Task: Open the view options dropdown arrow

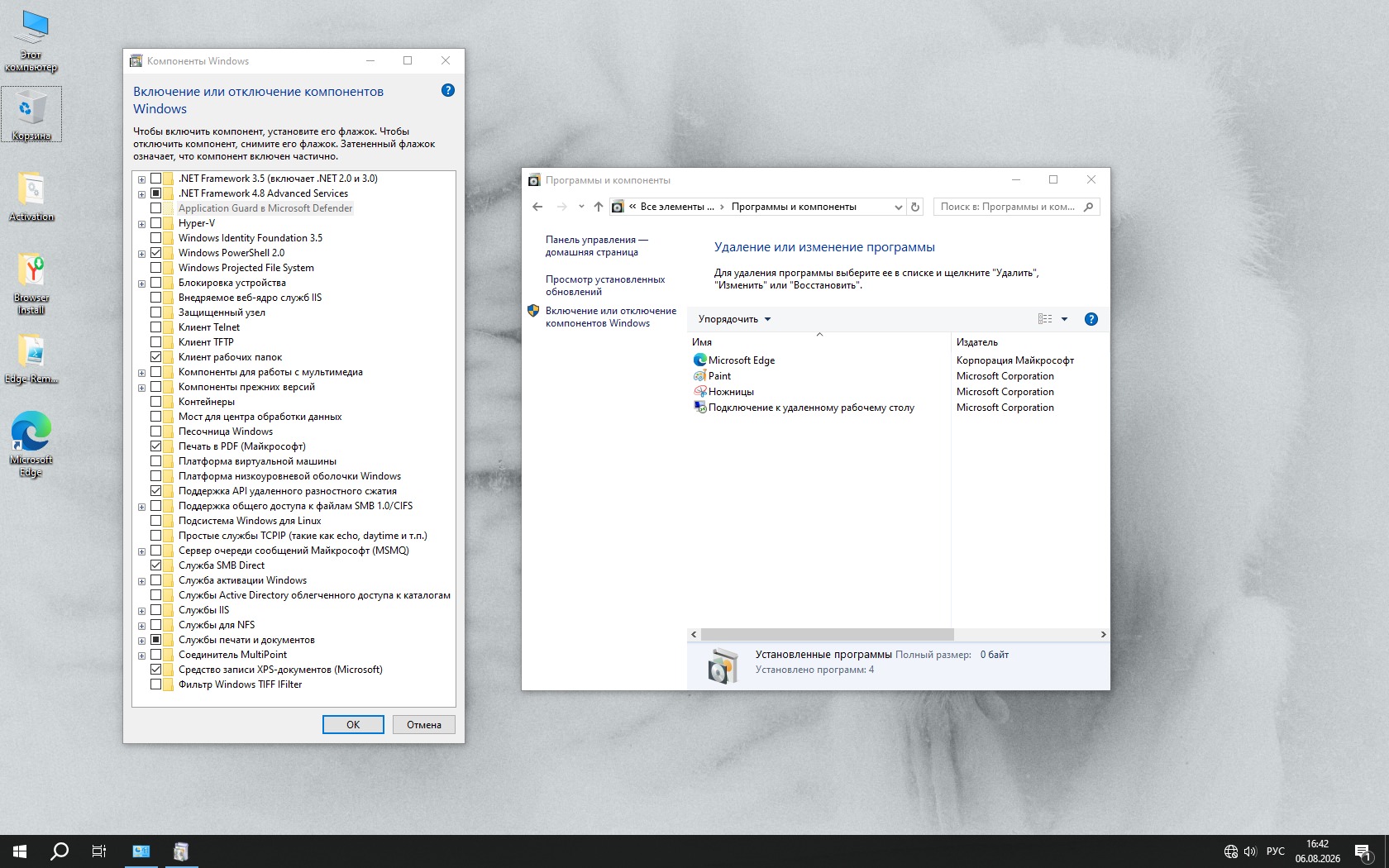Action: tap(1064, 319)
